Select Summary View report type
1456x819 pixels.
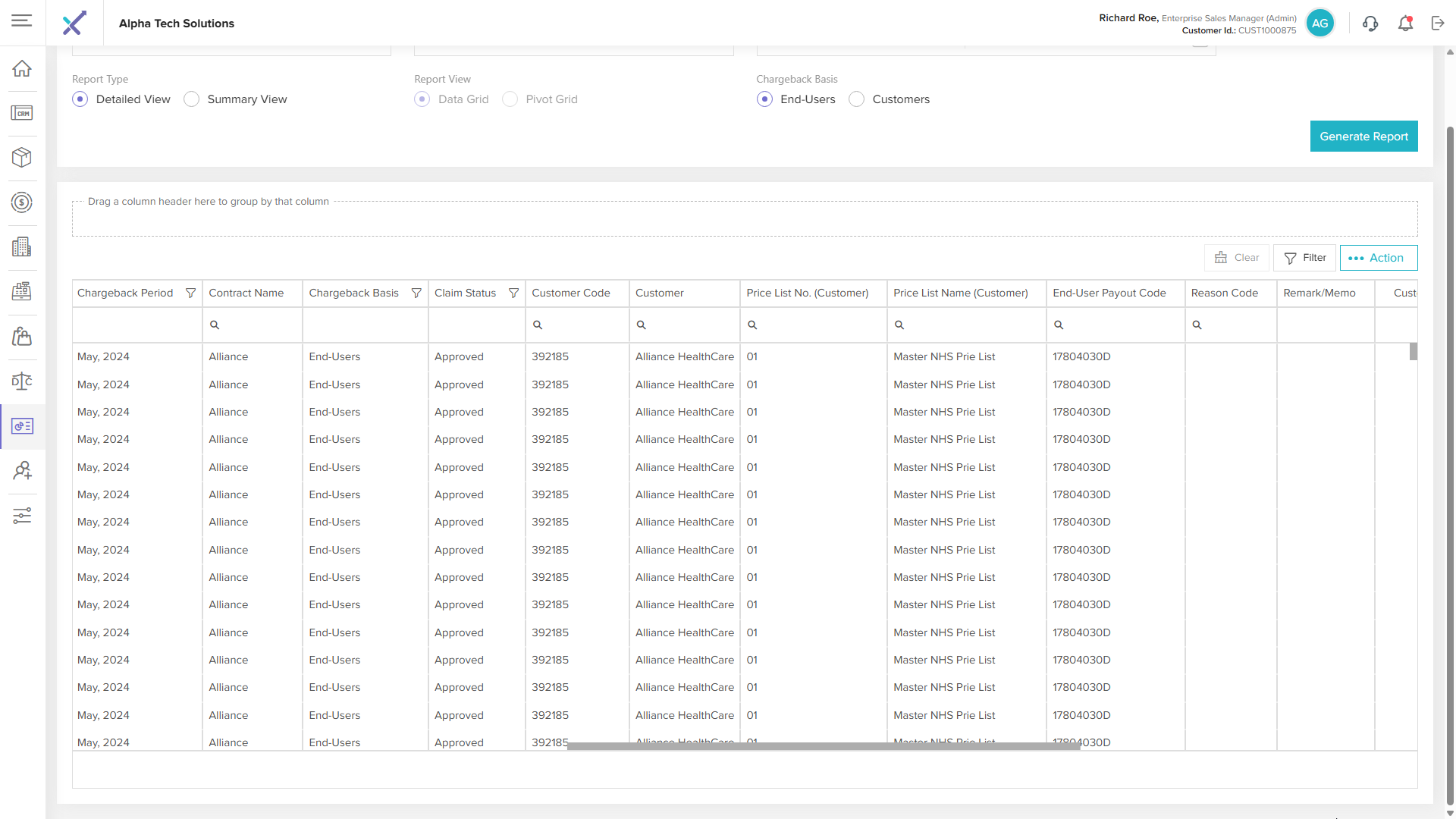point(192,99)
